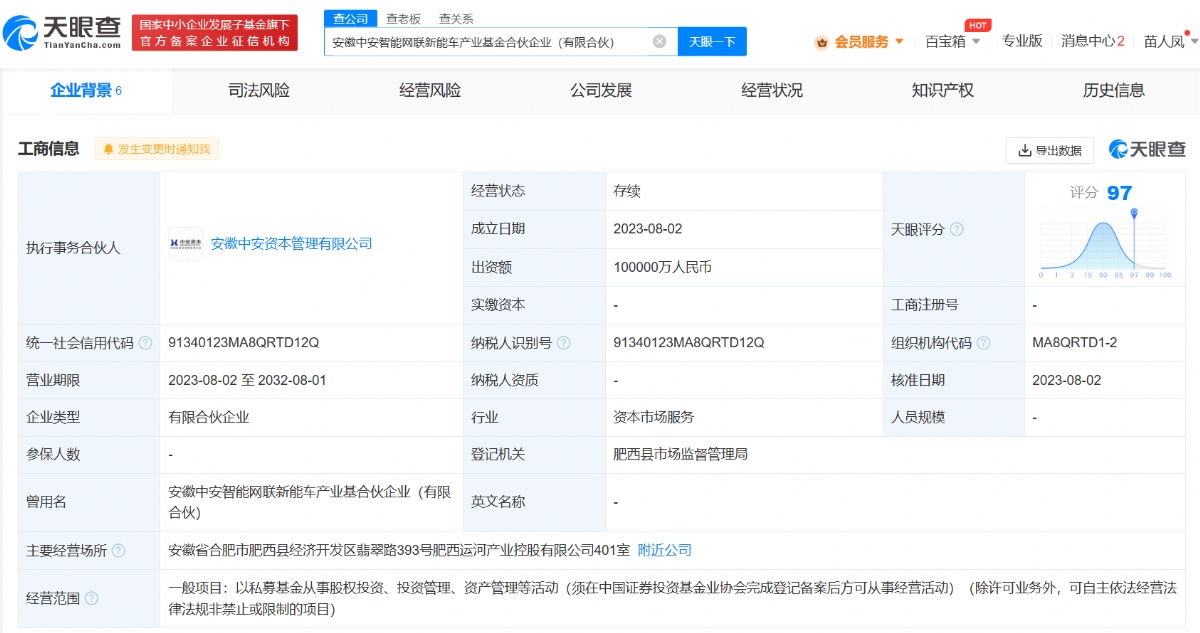Switch to the 司法风险 tab
This screenshot has width=1200, height=633.
pos(258,91)
